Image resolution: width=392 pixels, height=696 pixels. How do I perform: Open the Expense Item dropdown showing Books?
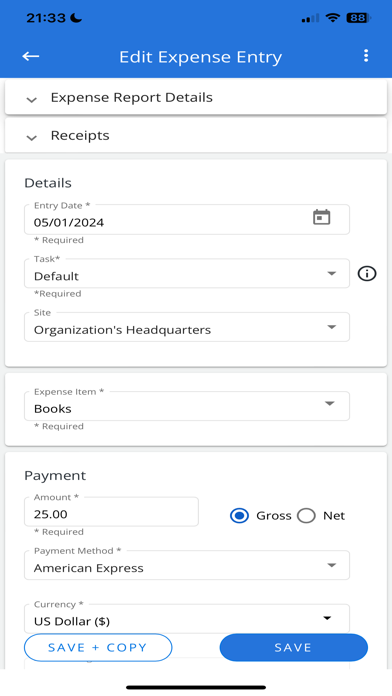tap(187, 406)
